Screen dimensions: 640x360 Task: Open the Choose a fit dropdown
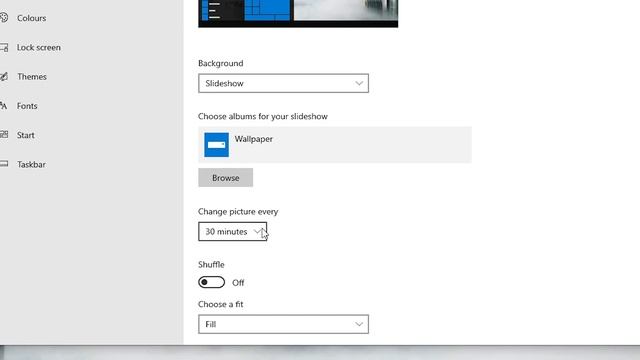tap(283, 324)
